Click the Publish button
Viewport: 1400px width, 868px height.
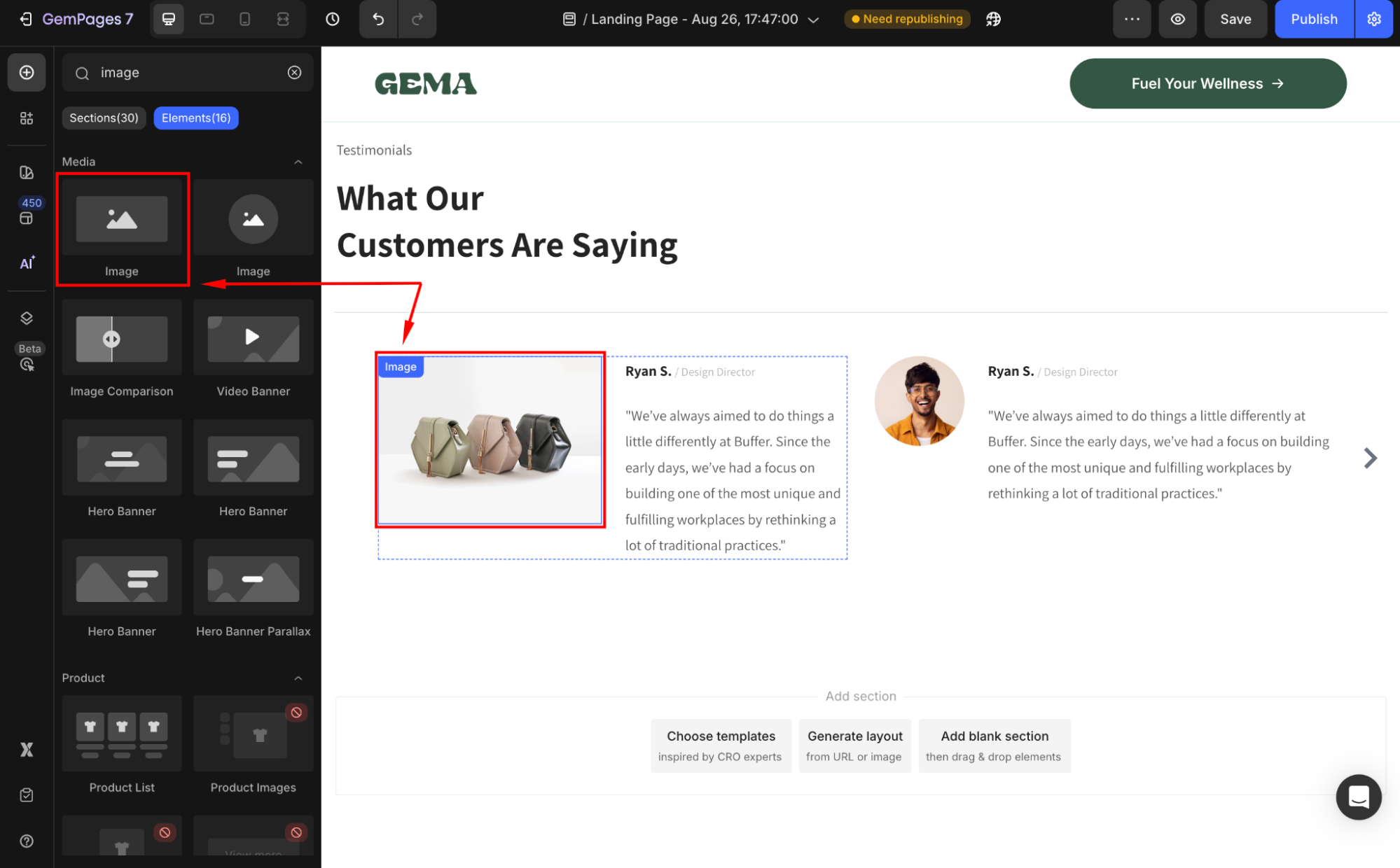[1314, 19]
